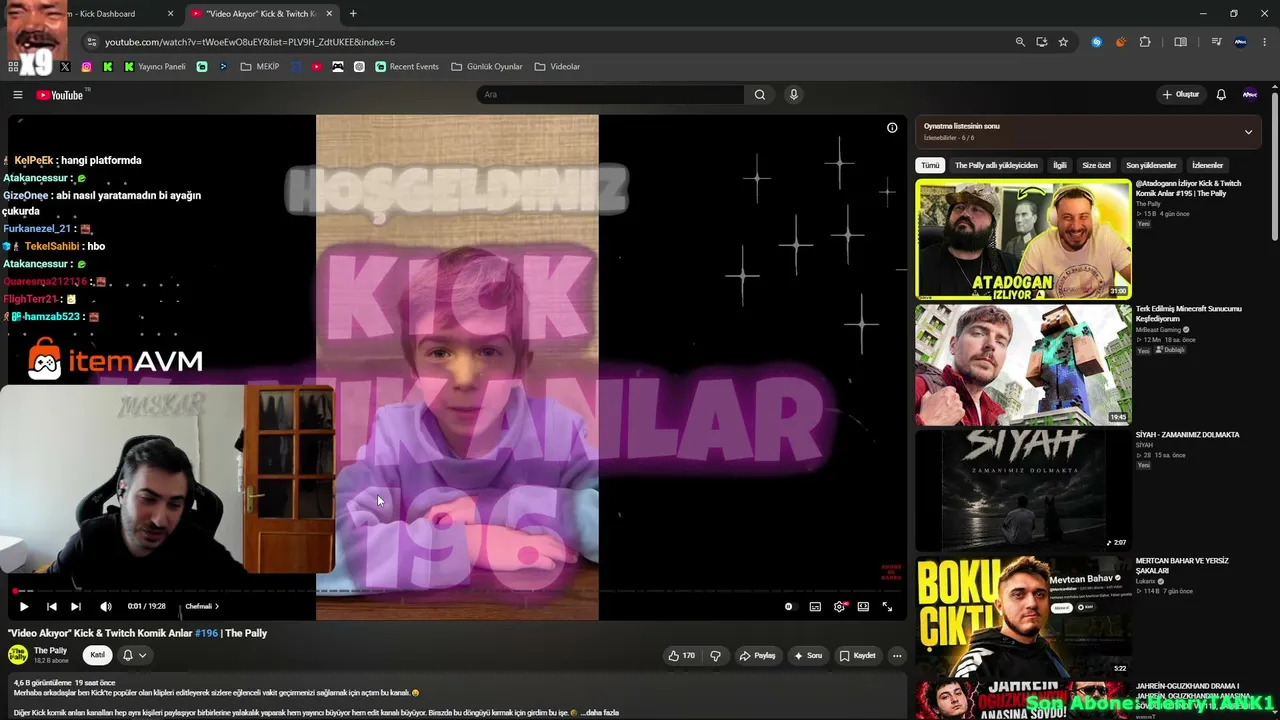Open Chrome three-dot menu

coord(1266,42)
